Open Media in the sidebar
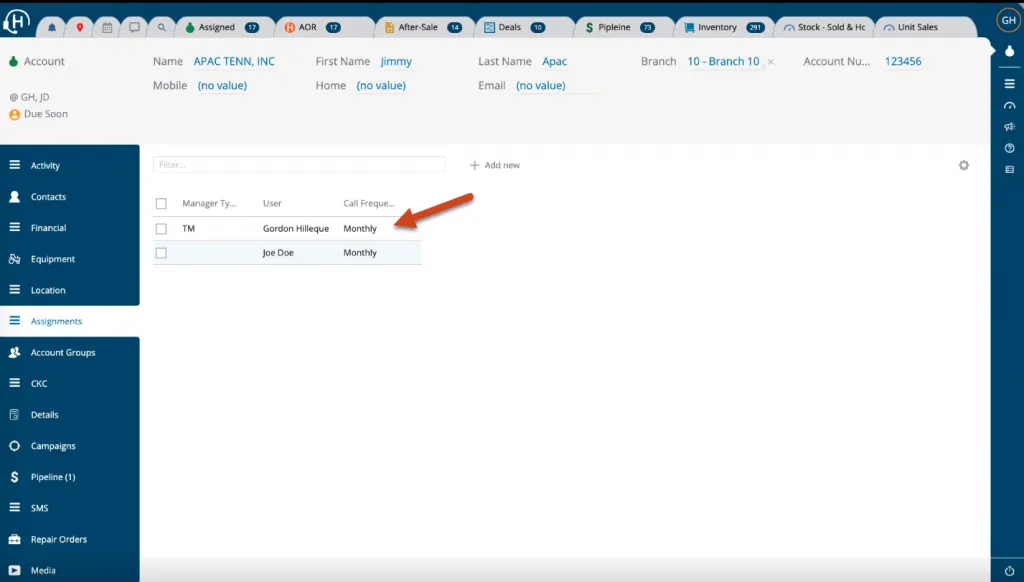The width and height of the screenshot is (1024, 582). (x=69, y=570)
